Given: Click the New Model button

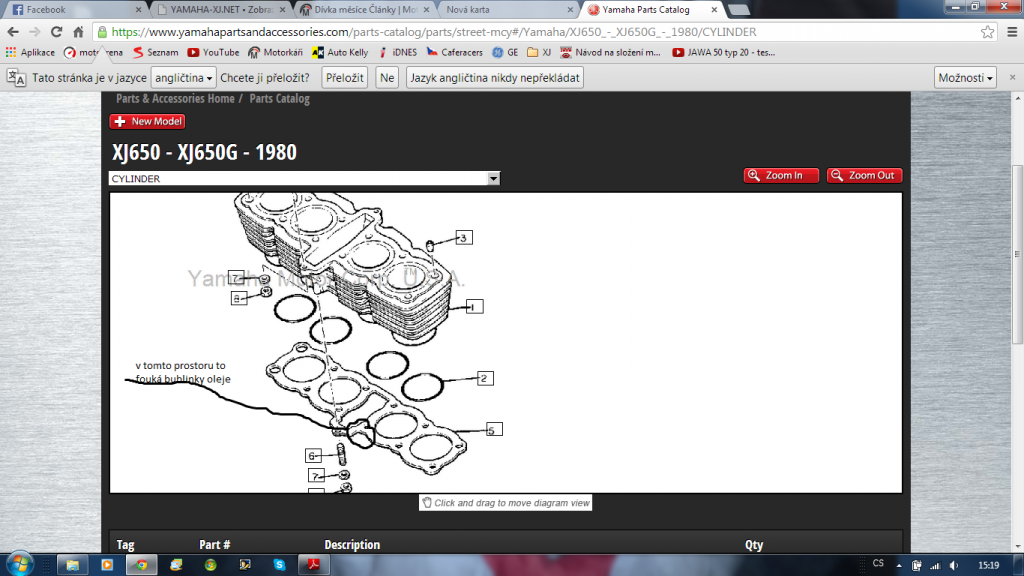Looking at the screenshot, I should [x=147, y=122].
